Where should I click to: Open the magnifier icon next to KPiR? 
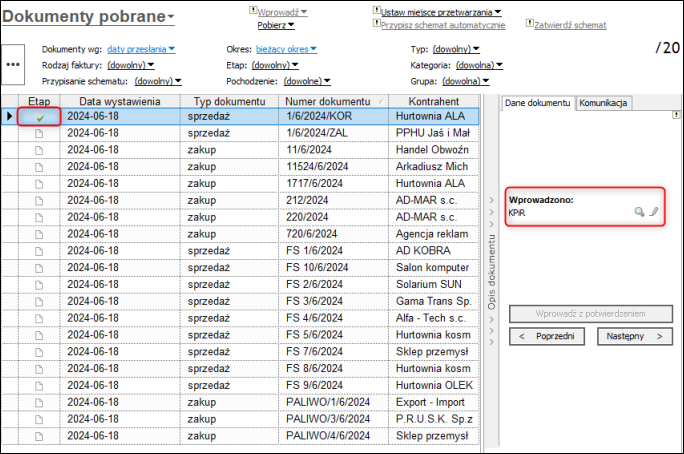click(x=639, y=212)
